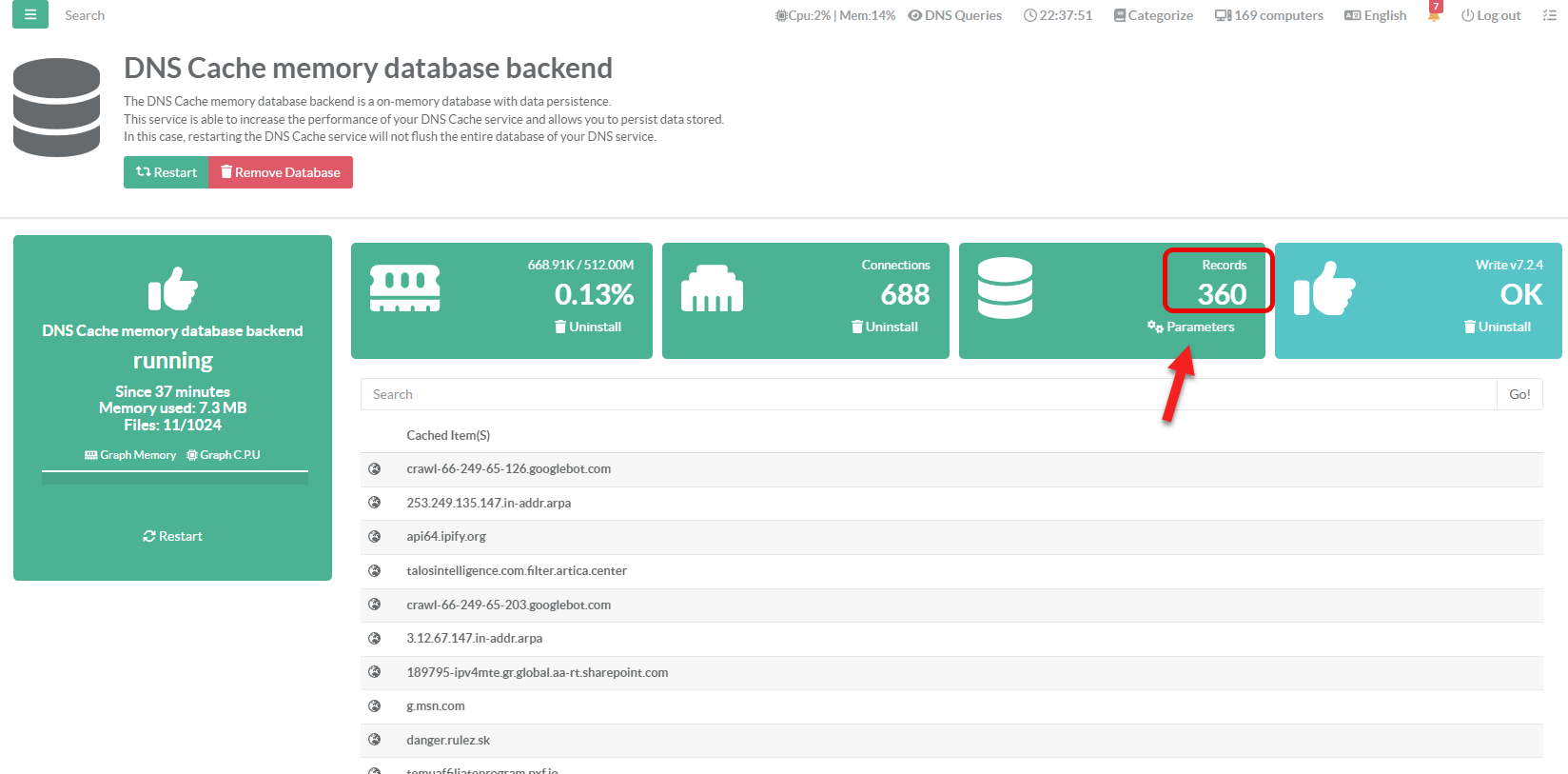Image resolution: width=1568 pixels, height=774 pixels.
Task: Open Categorize in the top bar
Action: coord(1153,15)
